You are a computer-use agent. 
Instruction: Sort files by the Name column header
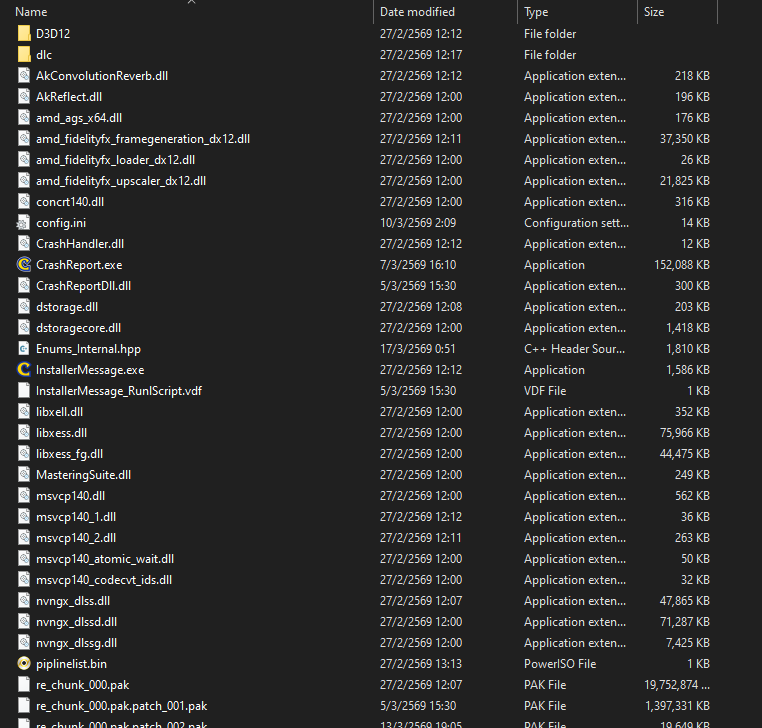pyautogui.click(x=32, y=12)
